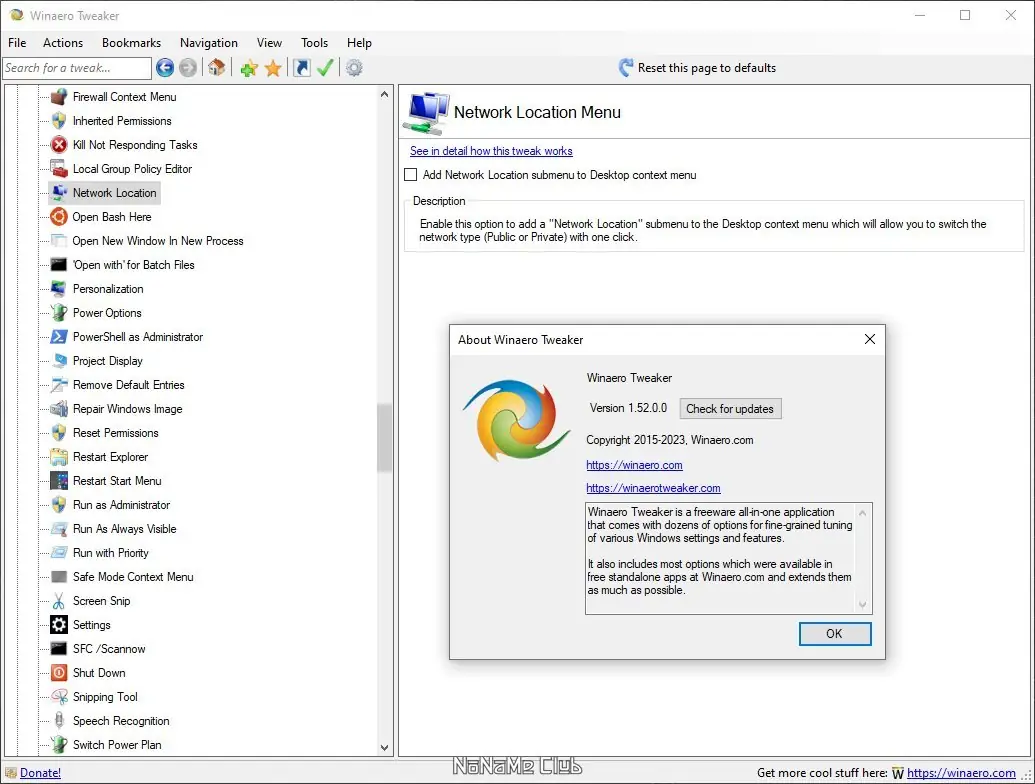Click description box scroll down arrow
The image size is (1035, 784).
pyautogui.click(x=863, y=604)
